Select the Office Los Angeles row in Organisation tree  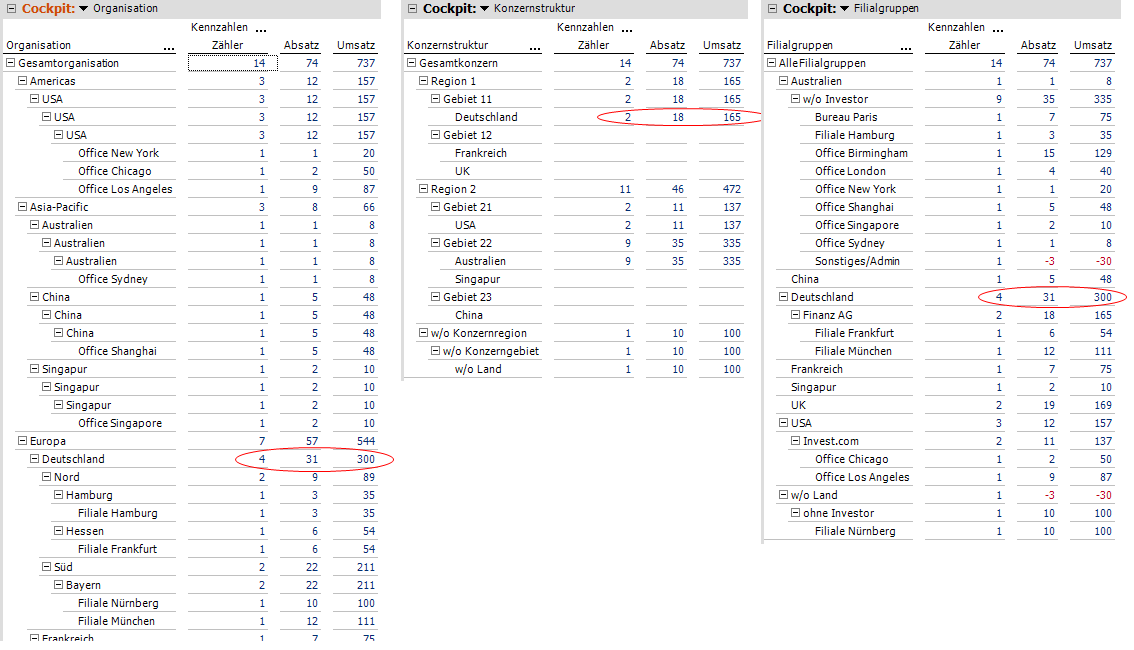(x=124, y=189)
